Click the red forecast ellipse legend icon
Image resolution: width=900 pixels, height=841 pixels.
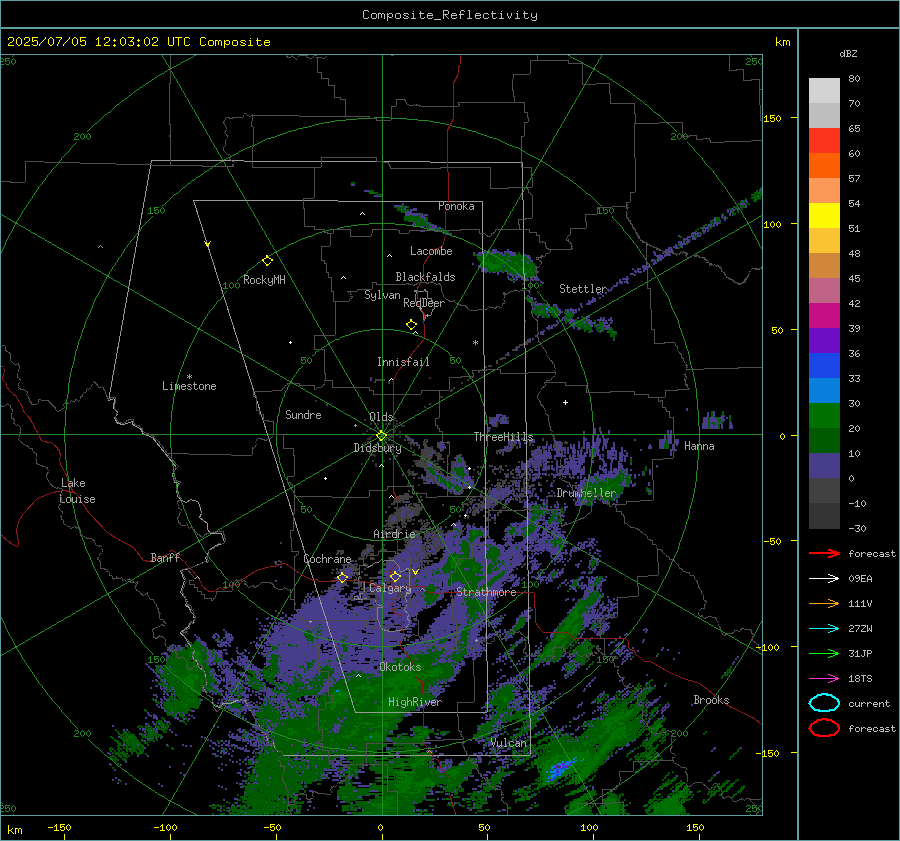824,728
